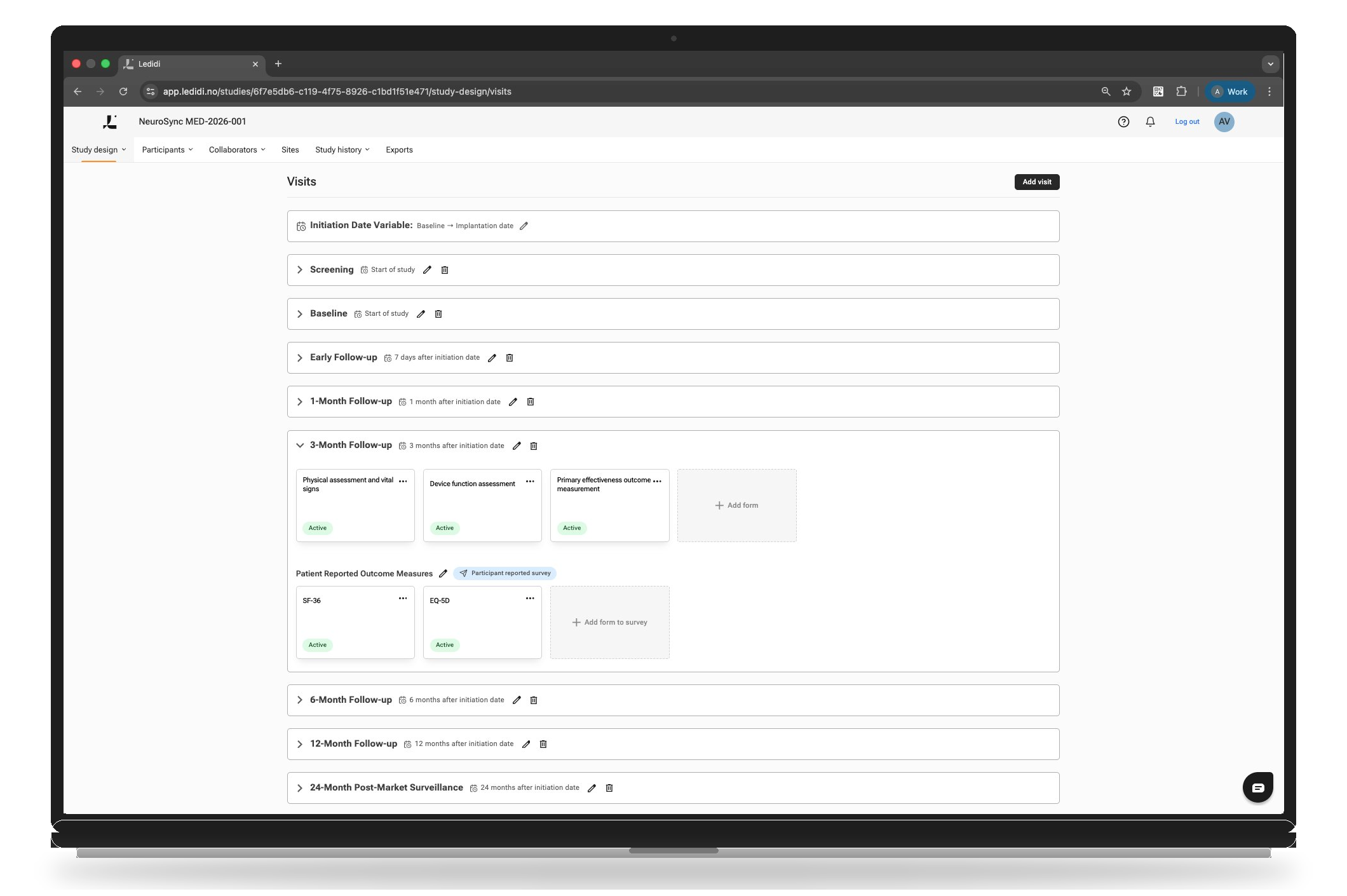1347x896 pixels.
Task: Expand the 12-Month Follow-up visit
Action: (300, 744)
